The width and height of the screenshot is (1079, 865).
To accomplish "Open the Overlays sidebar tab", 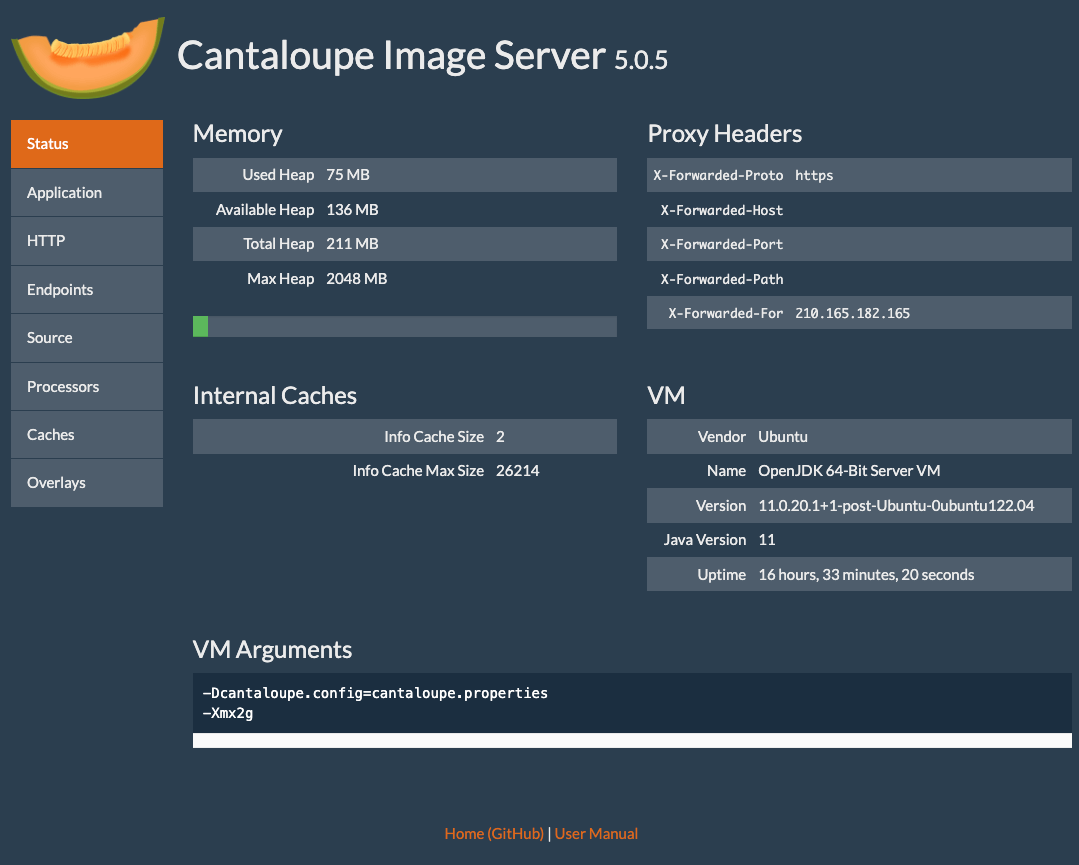I will click(87, 483).
